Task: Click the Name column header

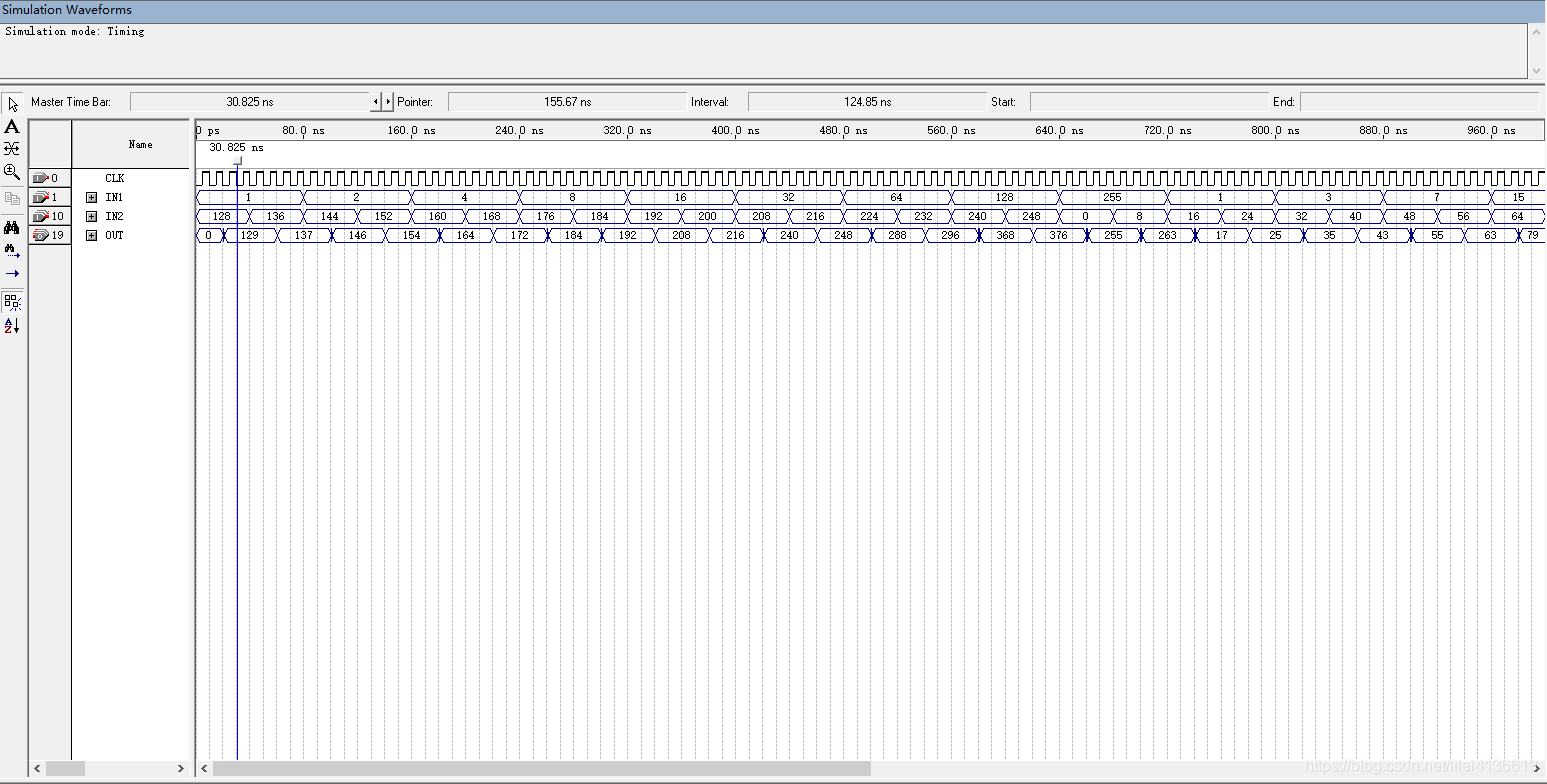Action: tap(131, 145)
